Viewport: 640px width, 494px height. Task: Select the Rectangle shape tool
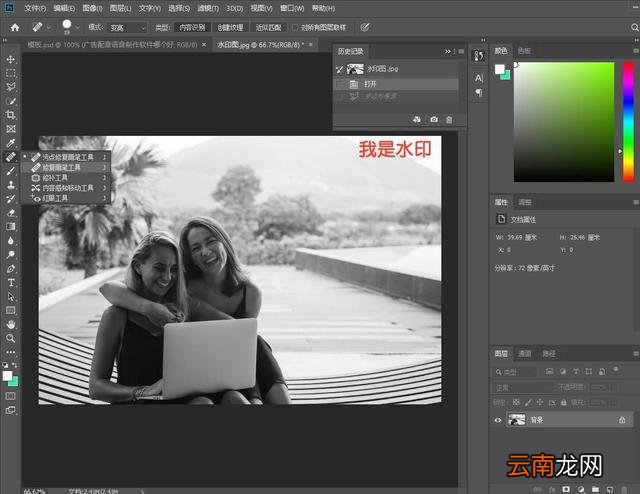11,311
